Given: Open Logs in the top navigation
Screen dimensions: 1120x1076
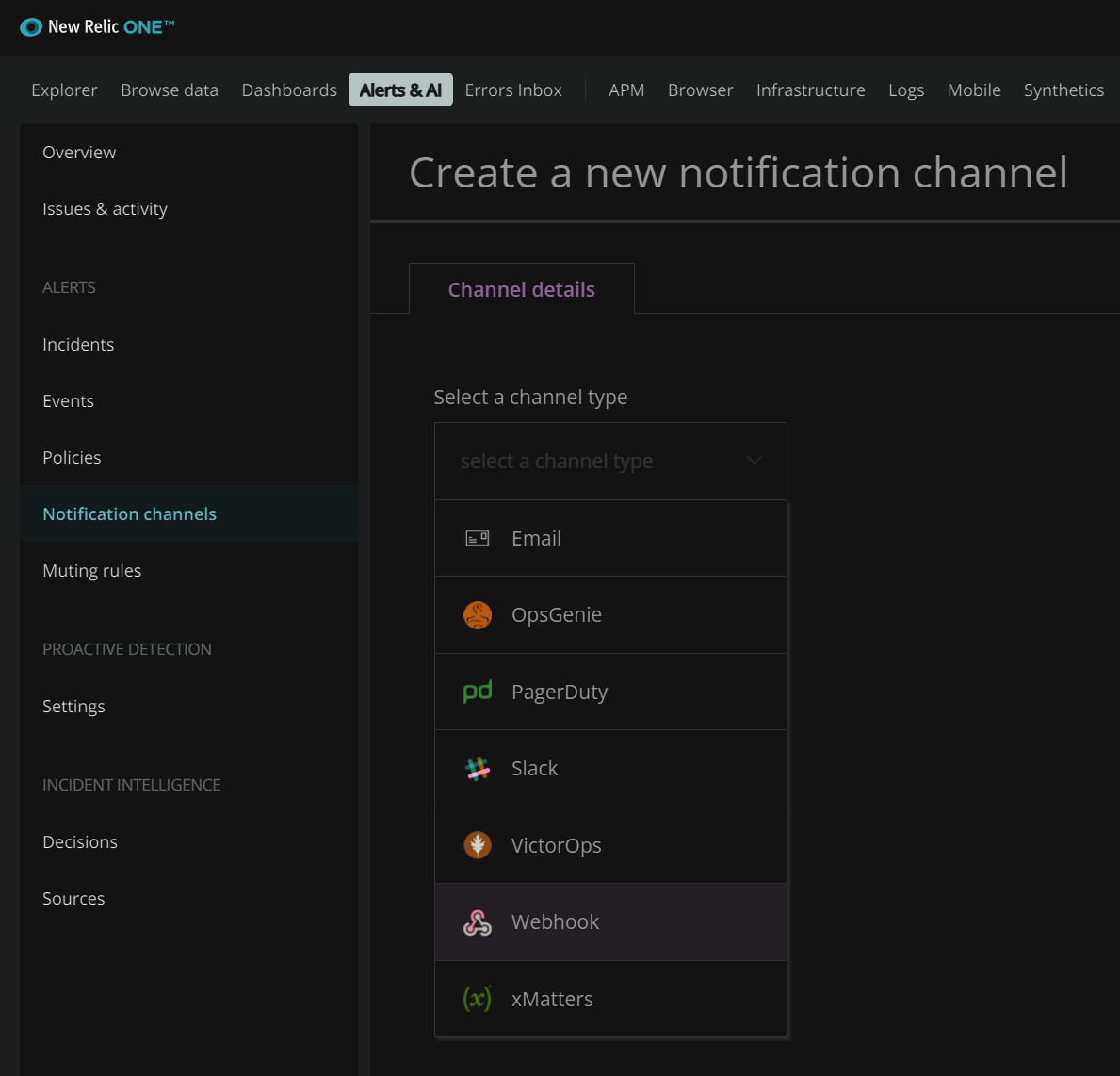Looking at the screenshot, I should [x=906, y=90].
